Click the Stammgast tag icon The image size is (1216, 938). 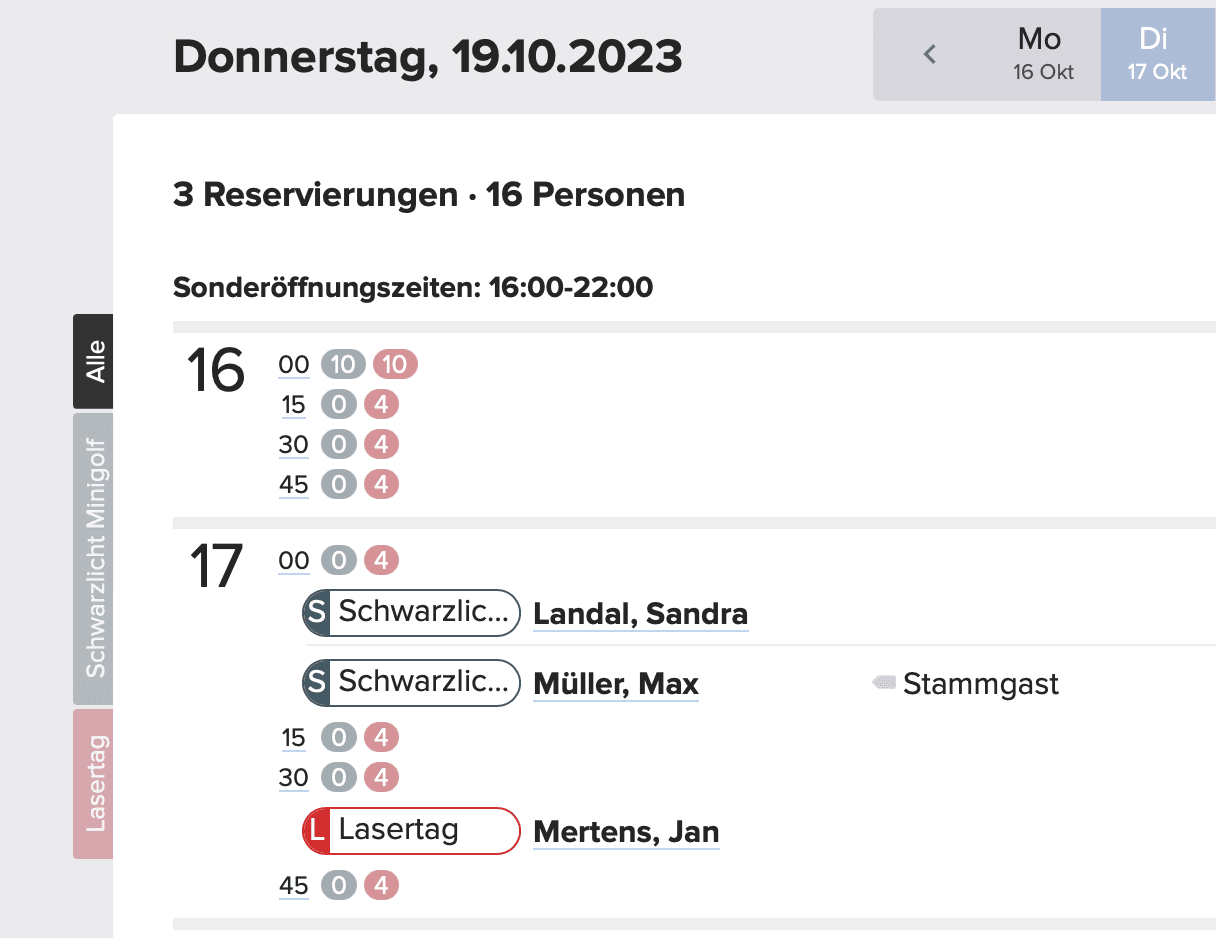884,683
